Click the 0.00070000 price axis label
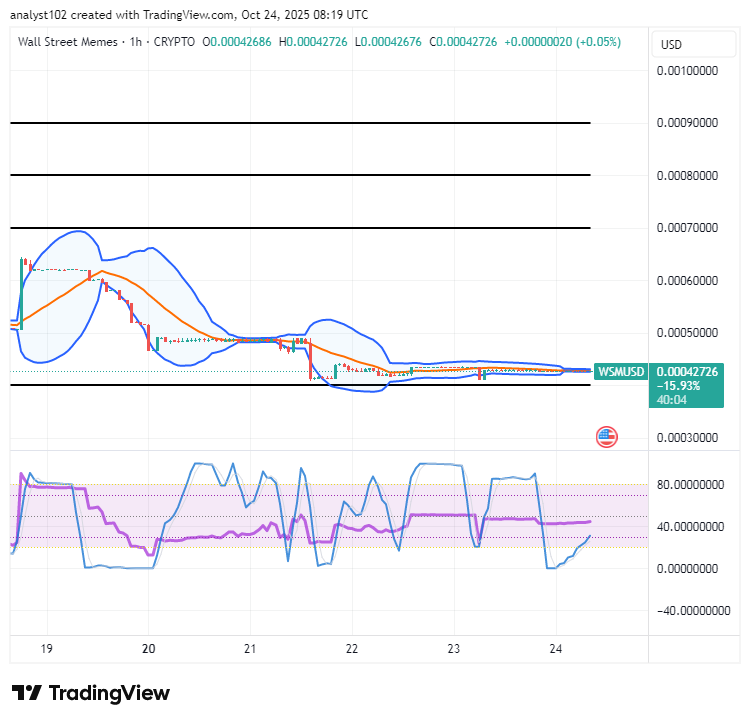Screen dimensions: 750x723 click(687, 228)
